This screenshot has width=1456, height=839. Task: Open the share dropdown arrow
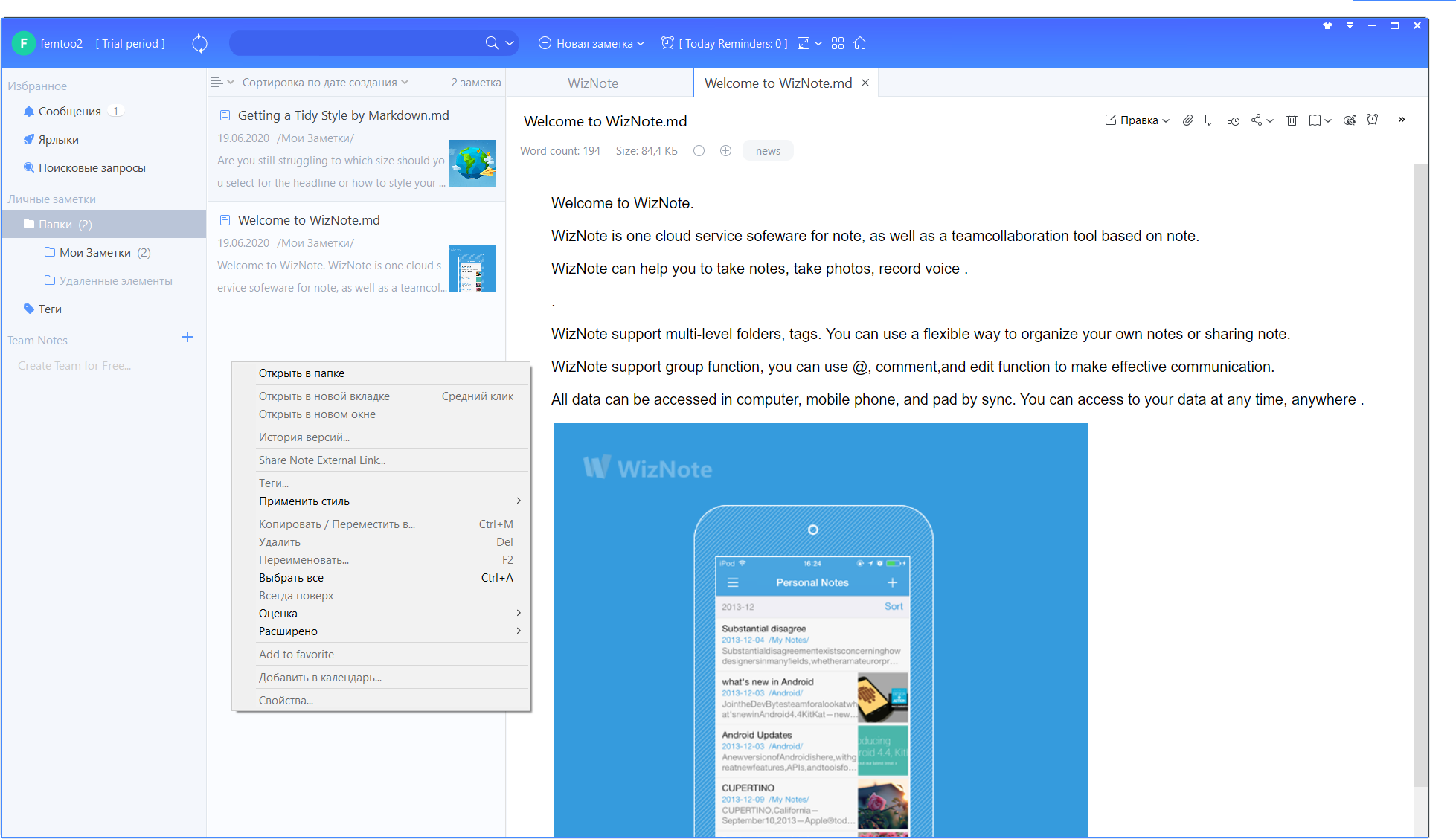click(1270, 120)
